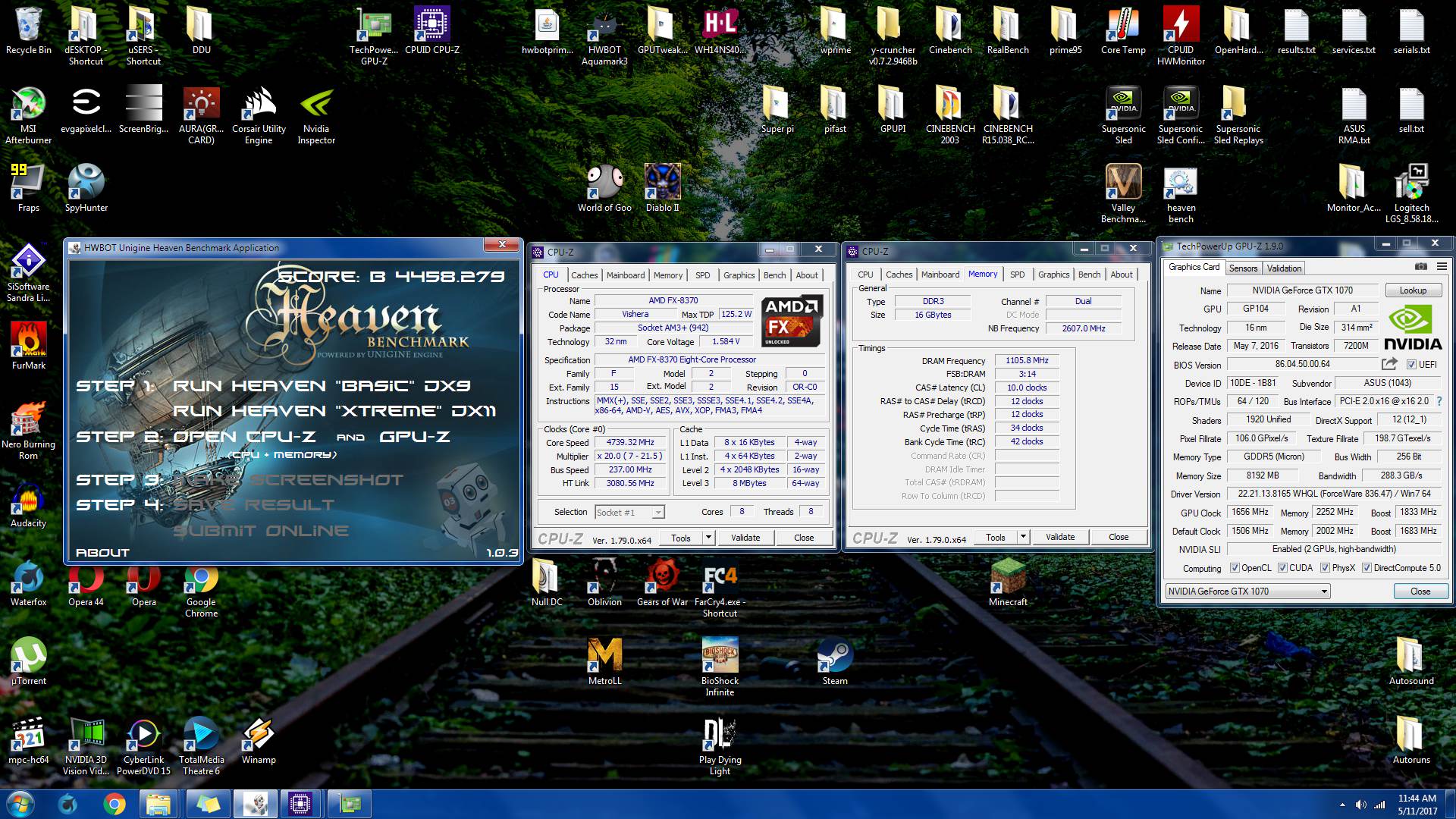The width and height of the screenshot is (1456, 819).
Task: Launch Steam desktop shortcut
Action: [835, 661]
